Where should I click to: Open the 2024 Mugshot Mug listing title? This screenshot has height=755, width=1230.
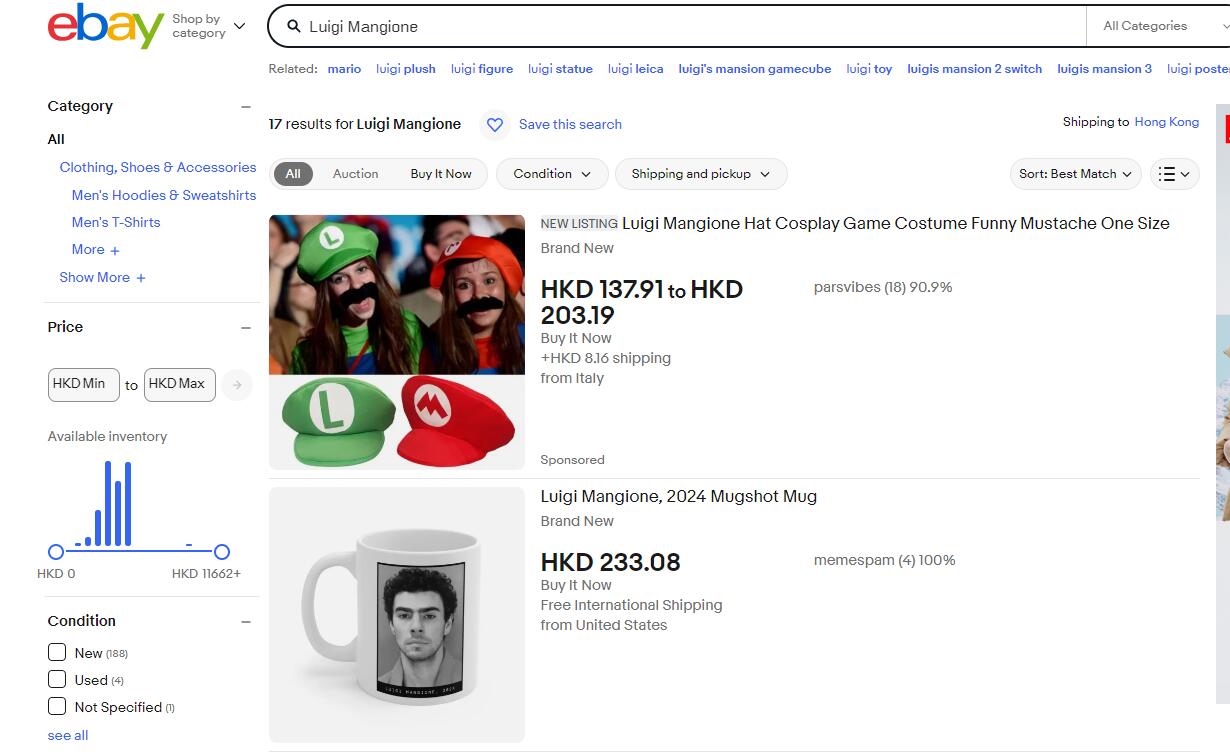pos(679,496)
